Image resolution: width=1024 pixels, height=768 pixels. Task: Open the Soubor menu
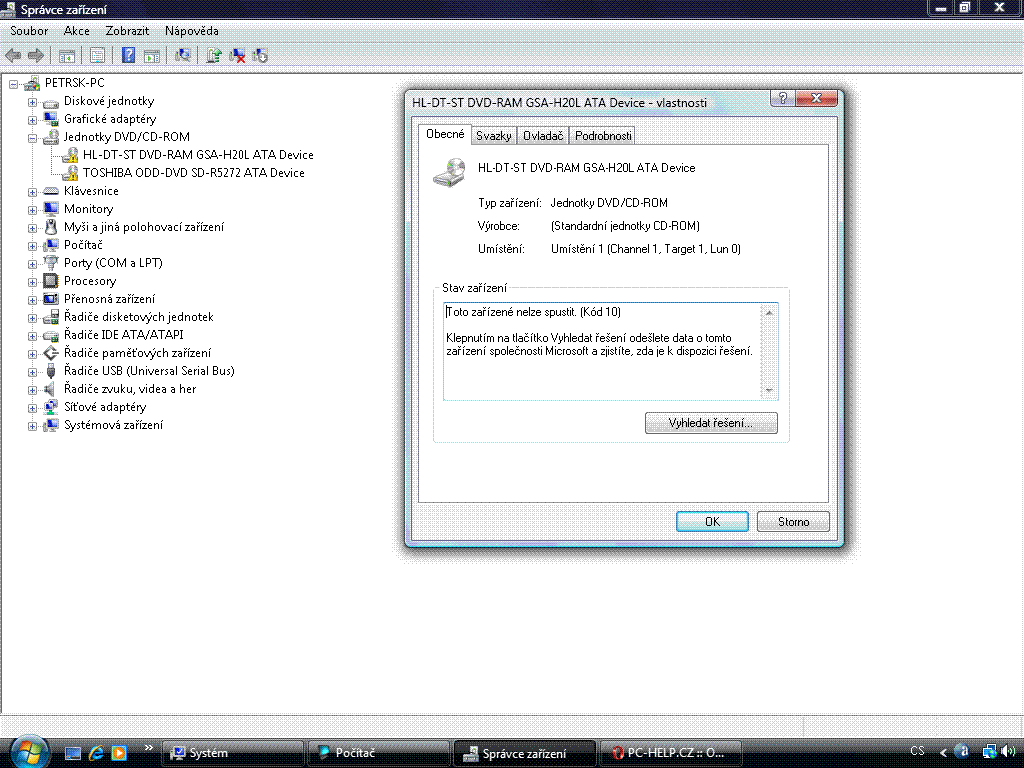[x=29, y=31]
